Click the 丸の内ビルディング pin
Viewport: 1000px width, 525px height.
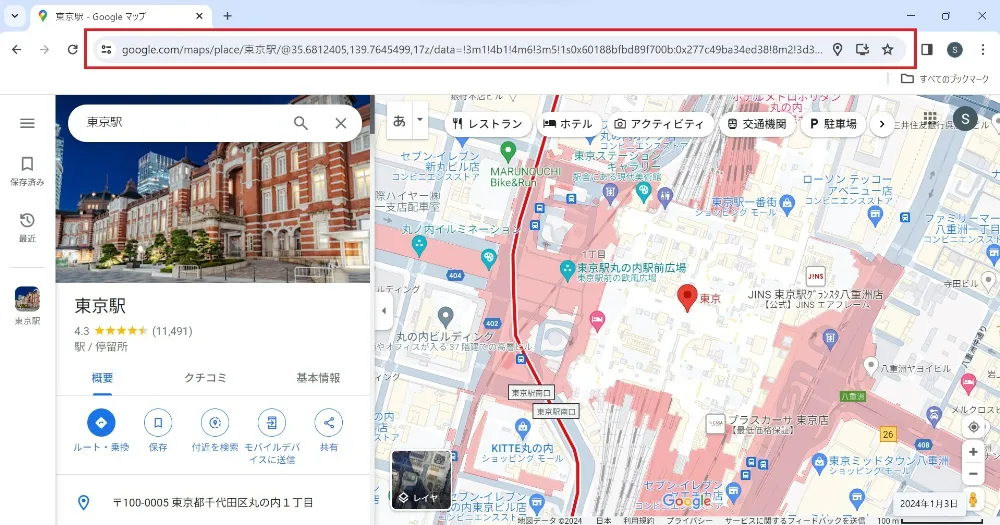[445, 316]
